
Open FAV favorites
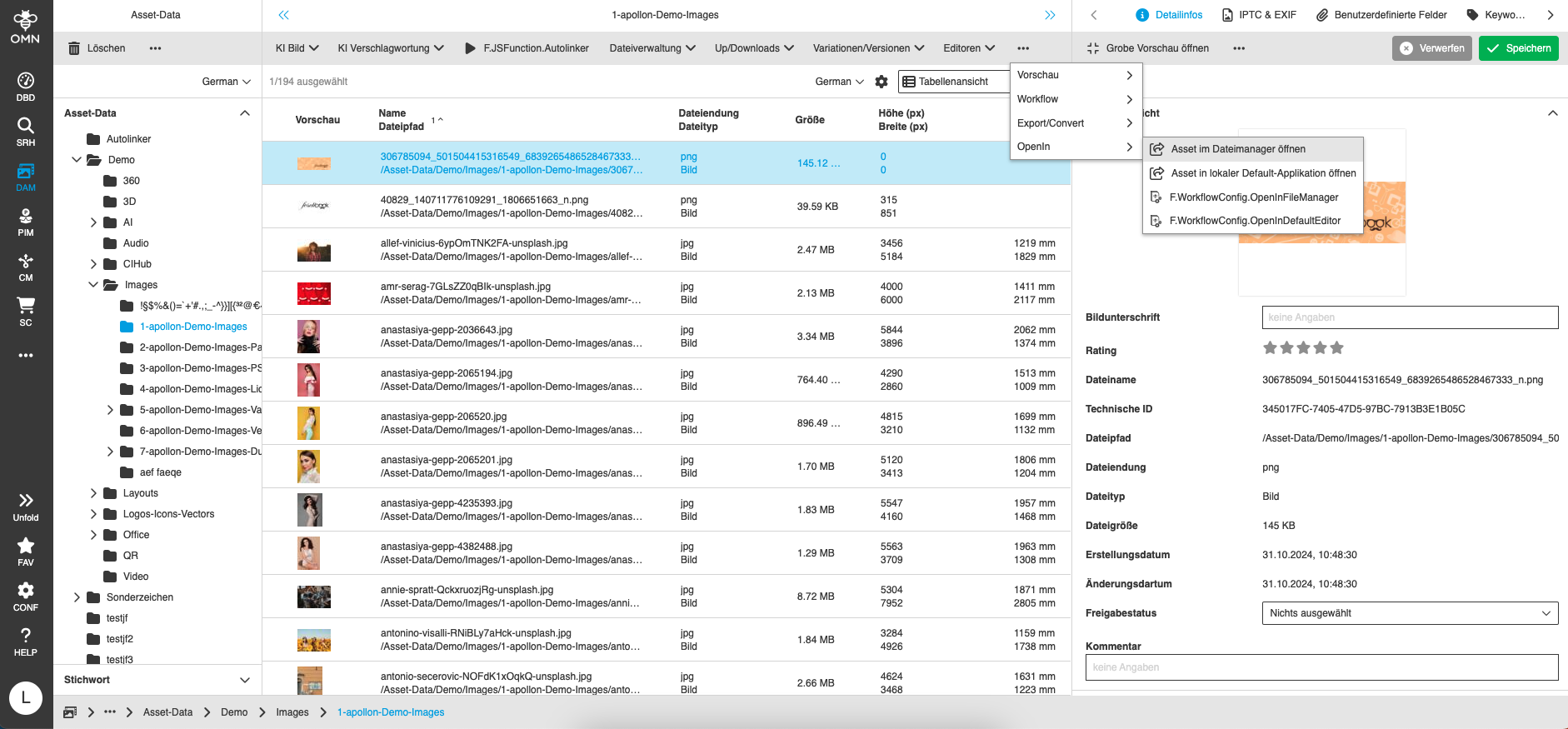(x=26, y=552)
